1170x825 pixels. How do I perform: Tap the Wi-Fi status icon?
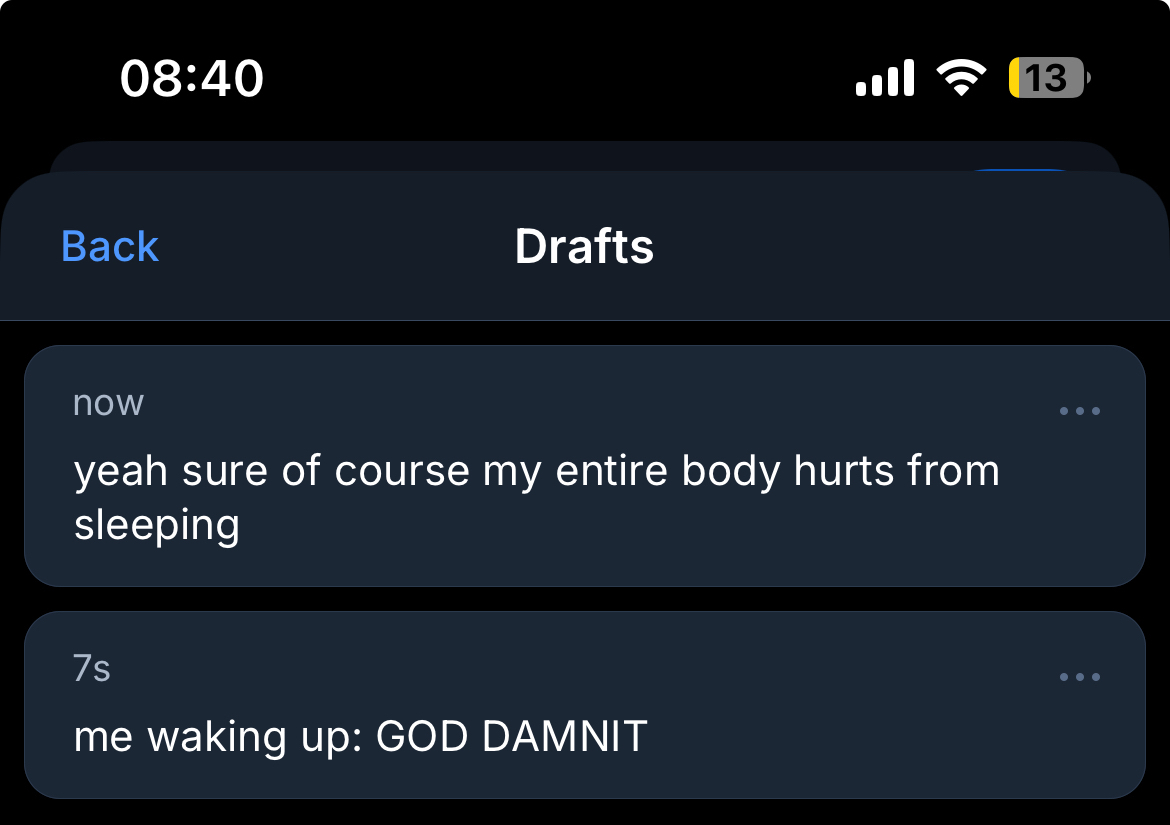(960, 78)
